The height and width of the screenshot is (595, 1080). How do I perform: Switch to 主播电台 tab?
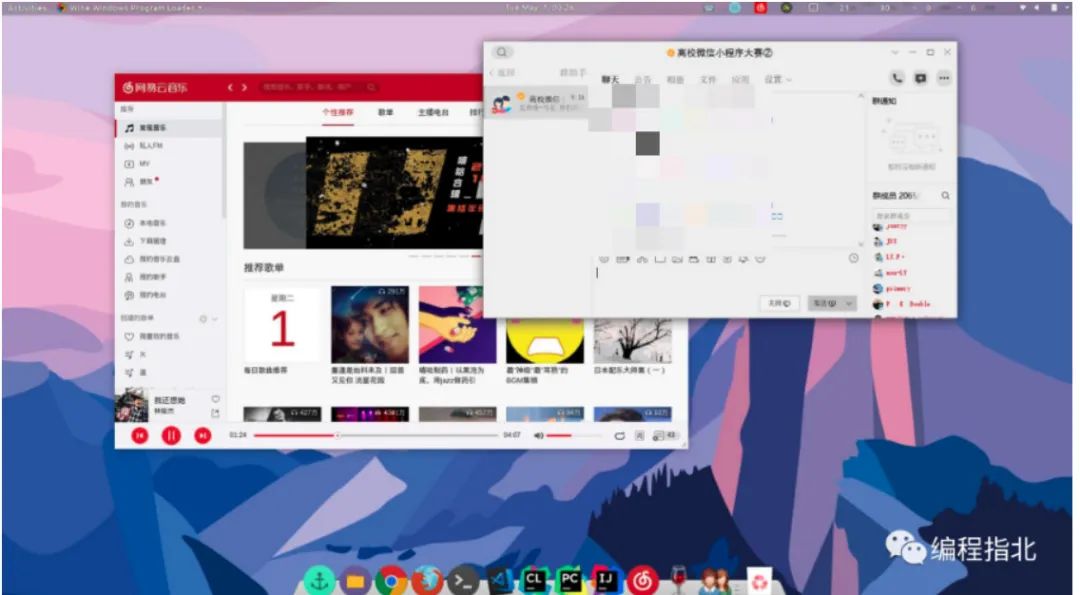coord(433,112)
